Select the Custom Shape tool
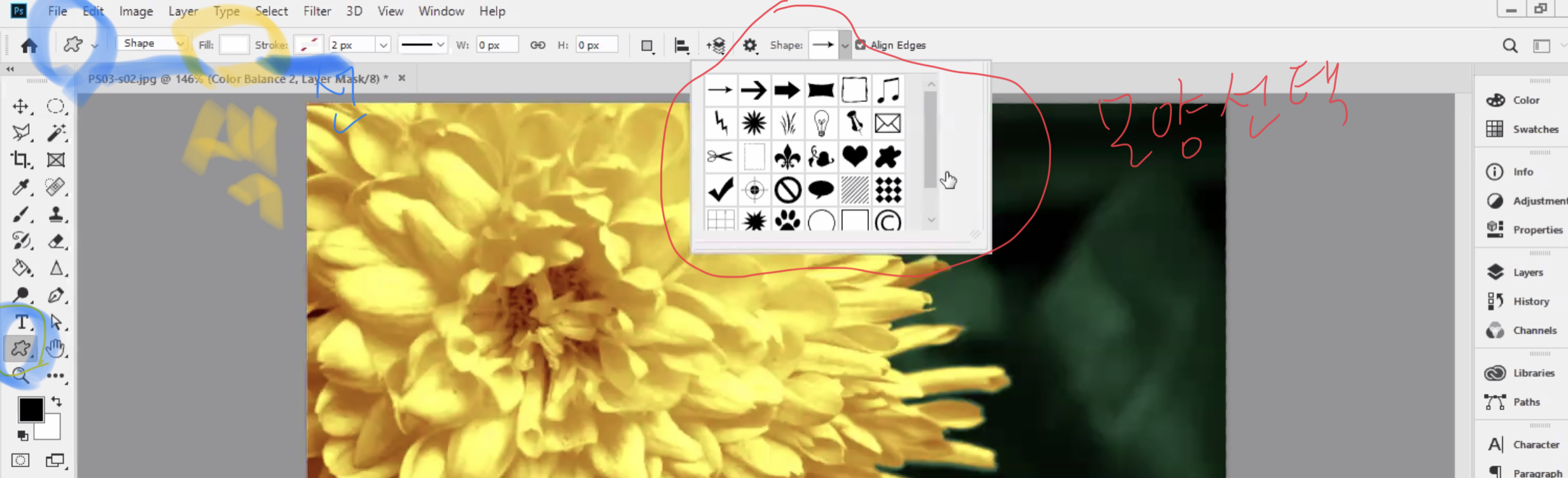 coord(21,349)
